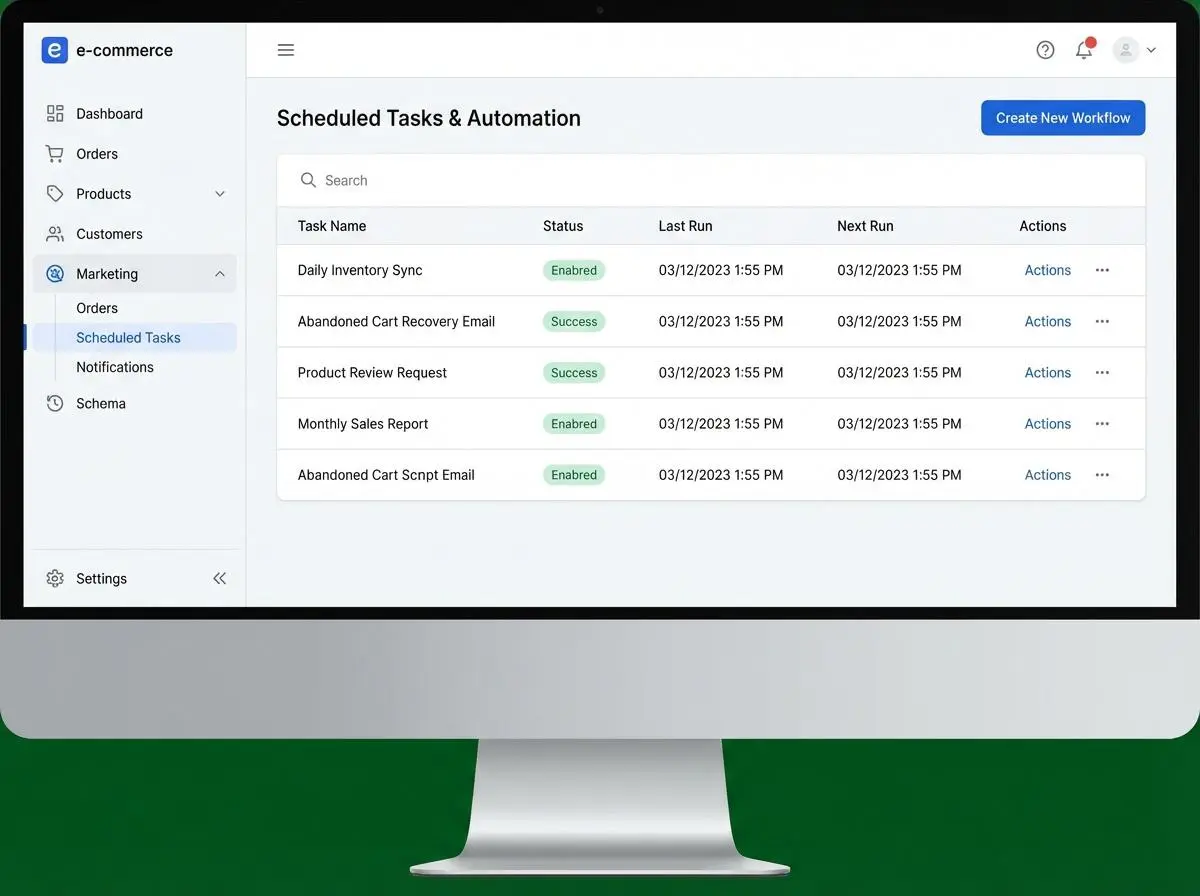Open Settings in sidebar
The height and width of the screenshot is (896, 1200).
click(x=101, y=579)
